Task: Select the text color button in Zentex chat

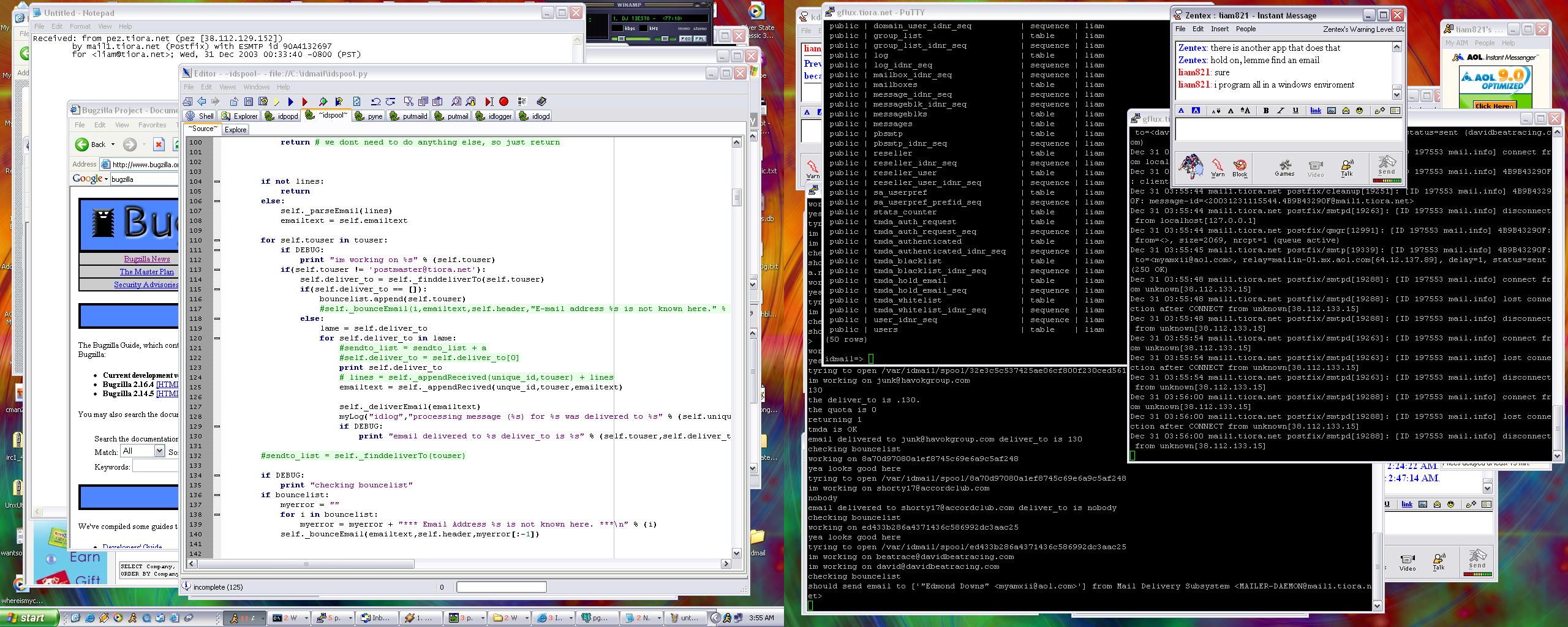Action: 1181,111
